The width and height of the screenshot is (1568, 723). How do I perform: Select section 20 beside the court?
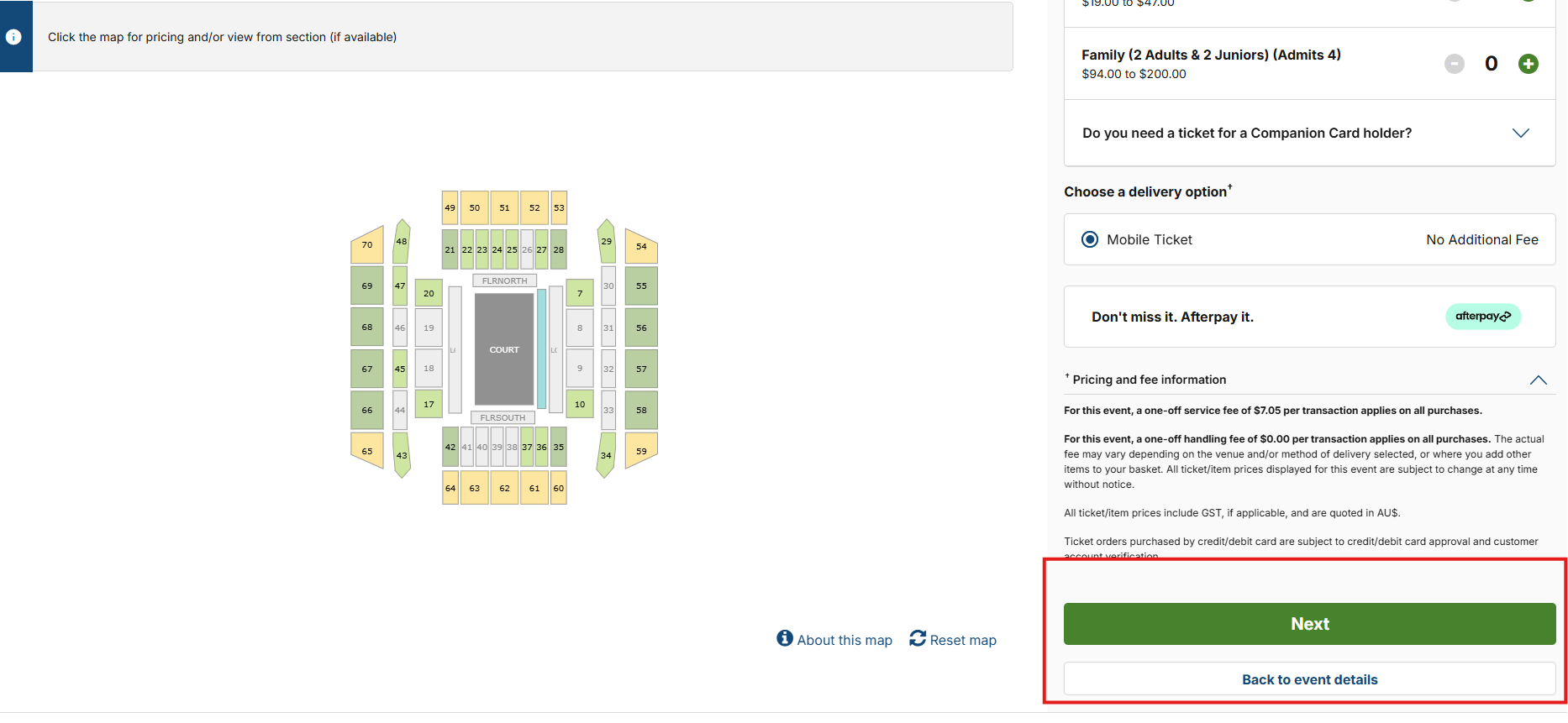point(429,293)
